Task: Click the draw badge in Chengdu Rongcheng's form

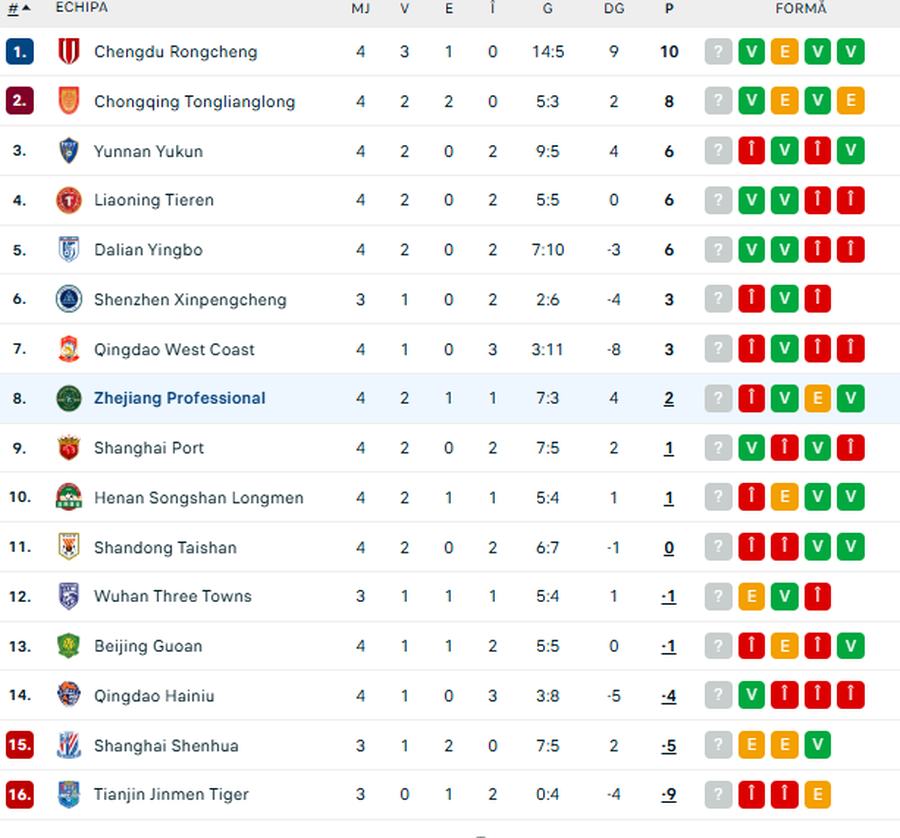Action: pos(785,52)
